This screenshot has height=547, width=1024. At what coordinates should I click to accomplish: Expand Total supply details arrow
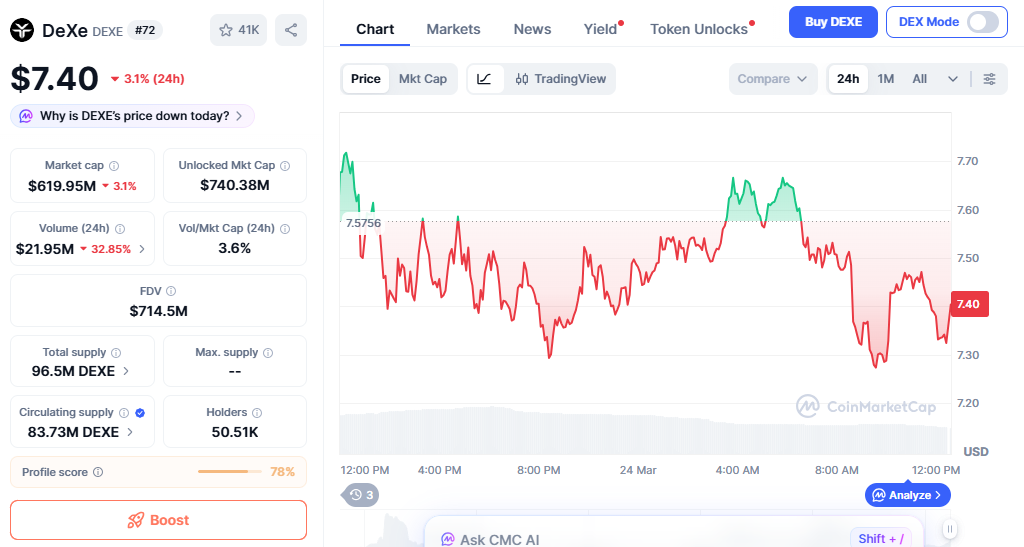[x=126, y=371]
